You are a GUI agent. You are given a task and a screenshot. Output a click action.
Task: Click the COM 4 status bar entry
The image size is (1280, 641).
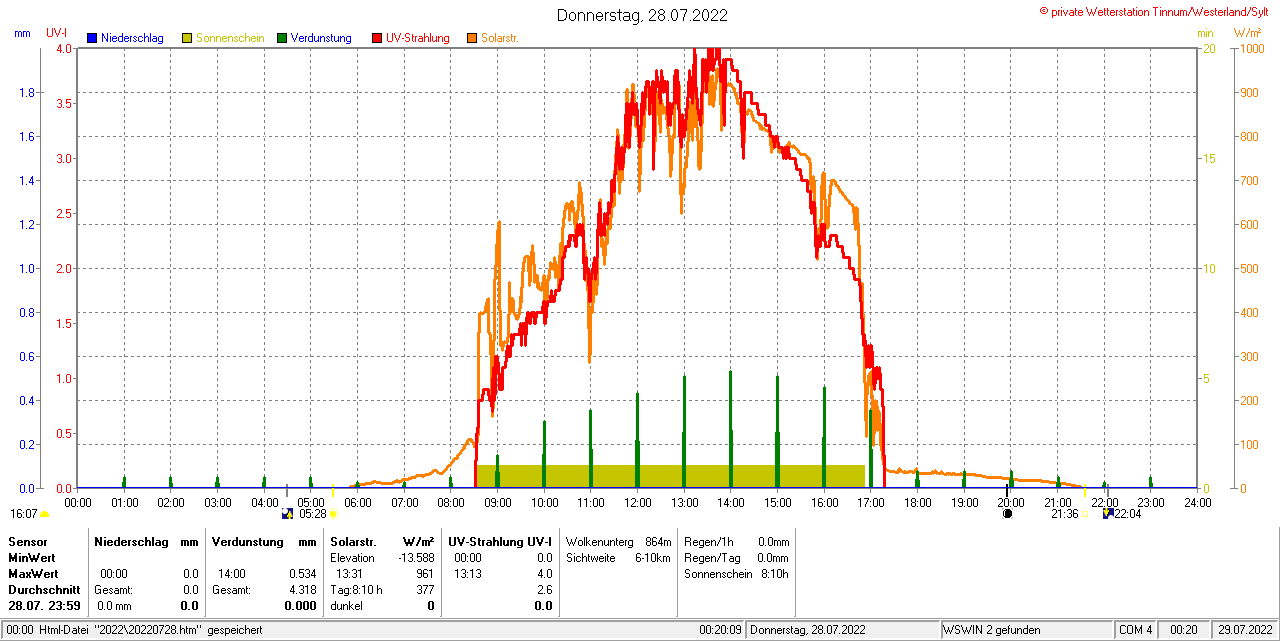[1136, 630]
